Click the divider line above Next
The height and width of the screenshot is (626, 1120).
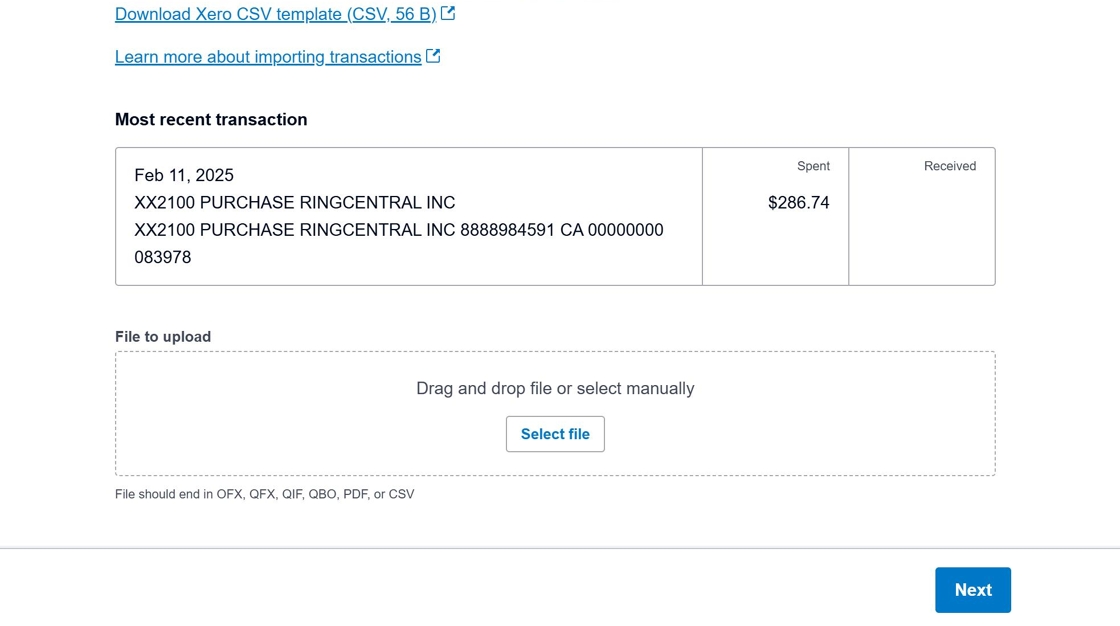coord(560,548)
